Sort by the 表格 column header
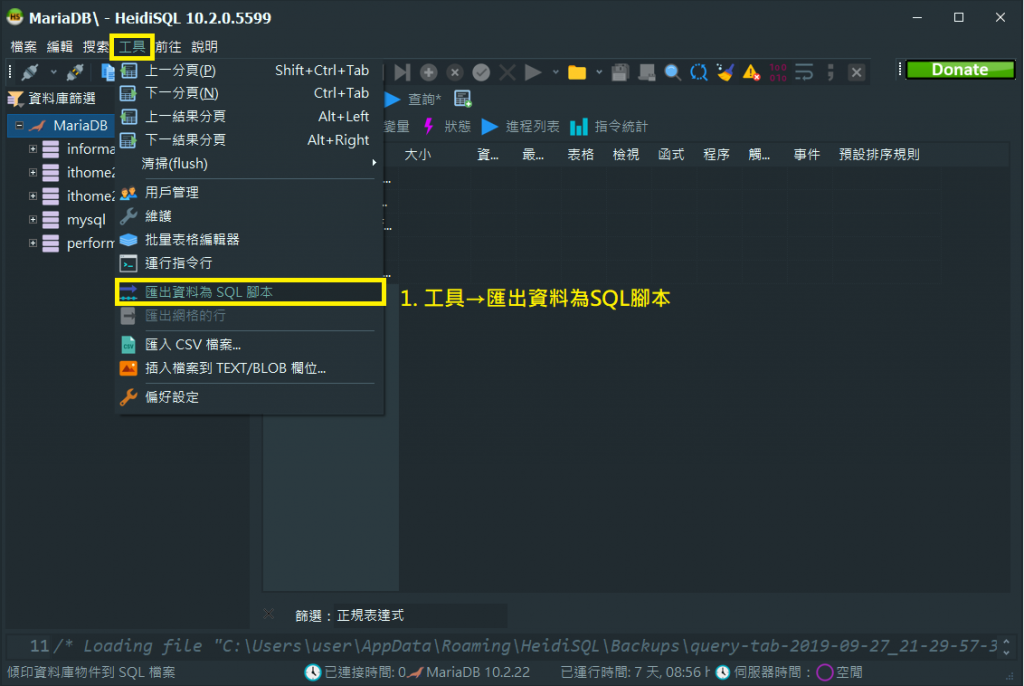Viewport: 1024px width, 686px height. pyautogui.click(x=581, y=155)
